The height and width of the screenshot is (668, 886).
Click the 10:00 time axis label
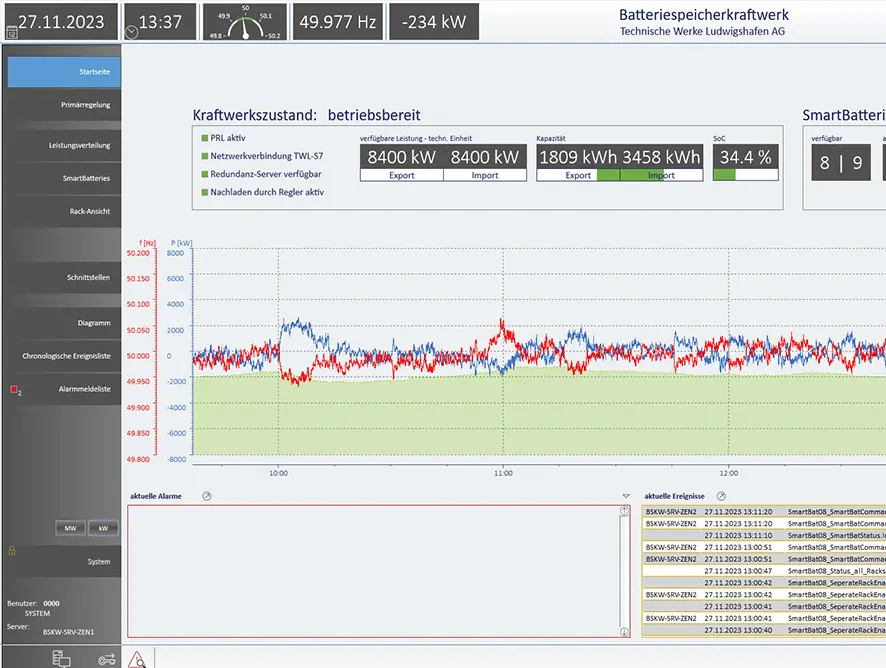click(x=278, y=473)
